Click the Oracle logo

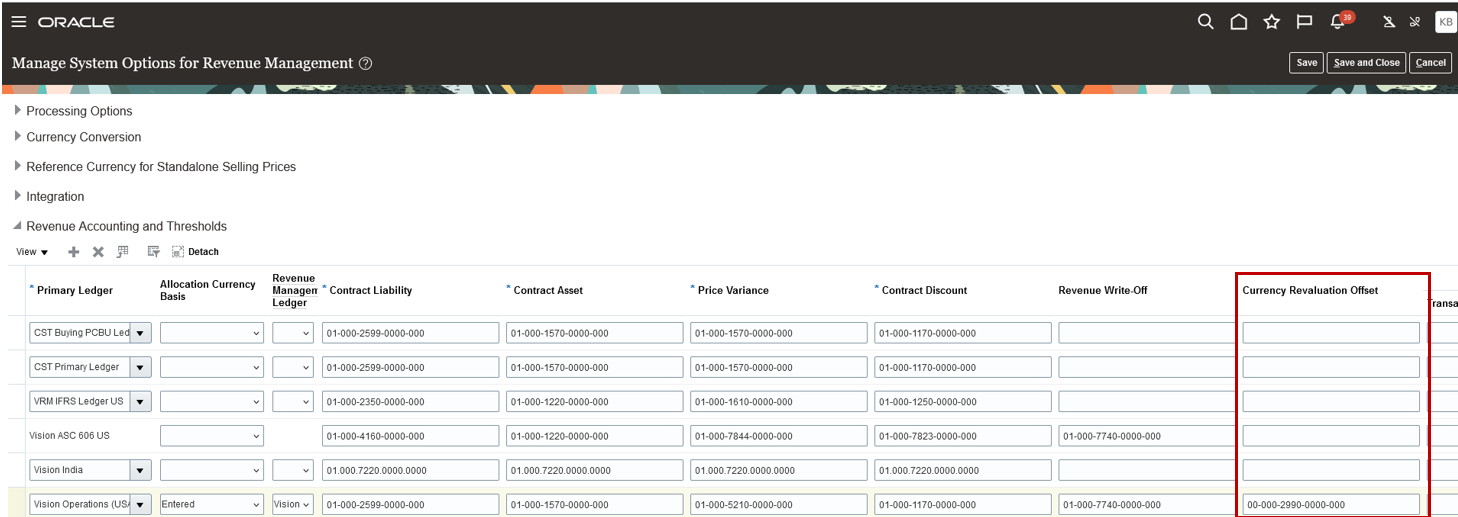pos(76,22)
